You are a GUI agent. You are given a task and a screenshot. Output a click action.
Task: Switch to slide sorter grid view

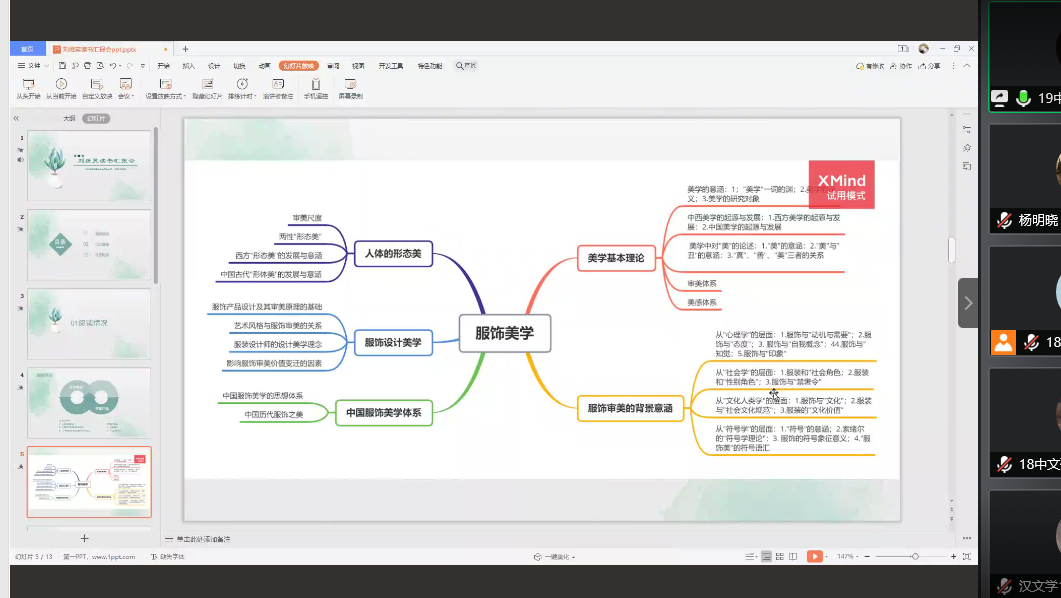pyautogui.click(x=780, y=557)
